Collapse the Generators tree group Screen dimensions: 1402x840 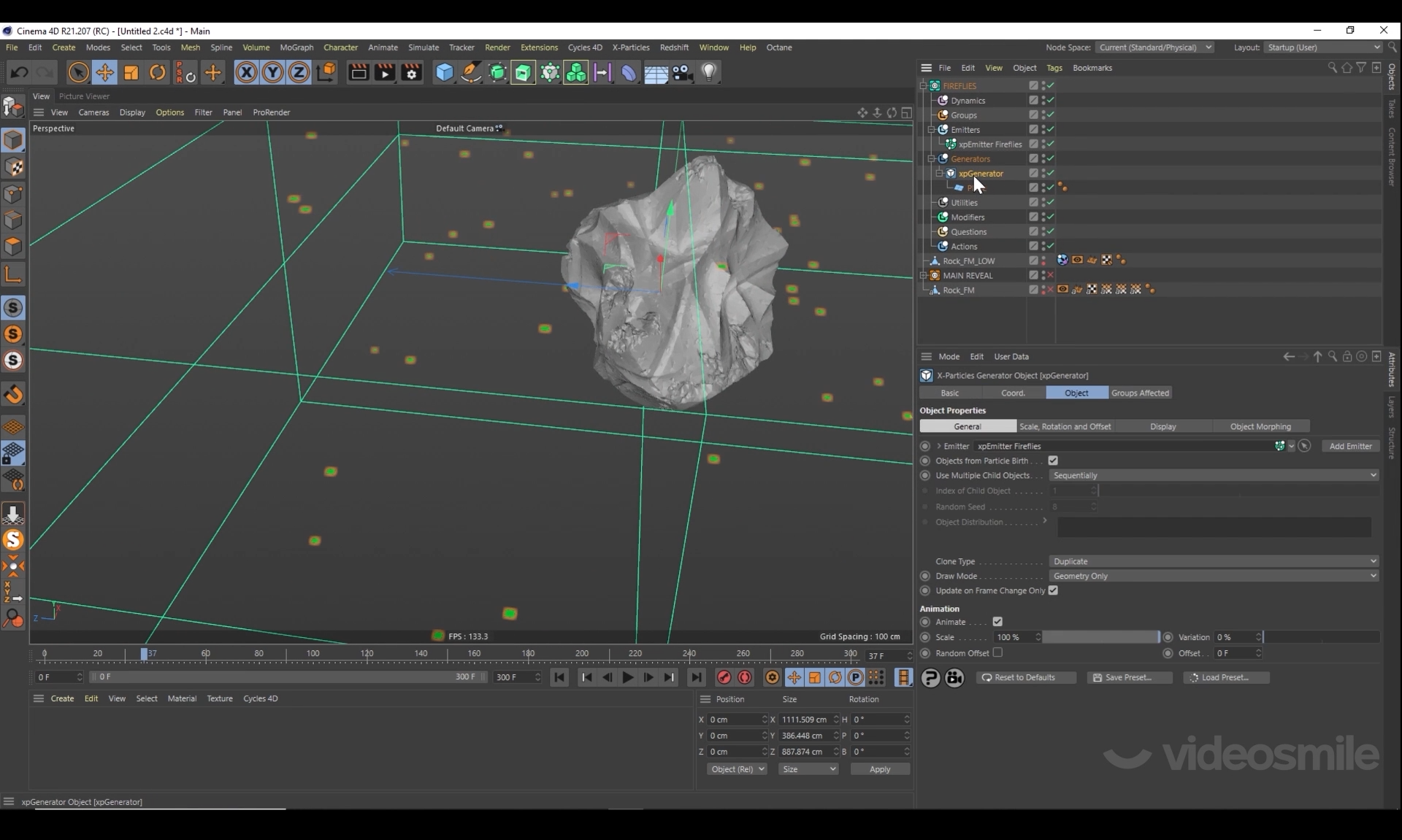click(932, 158)
